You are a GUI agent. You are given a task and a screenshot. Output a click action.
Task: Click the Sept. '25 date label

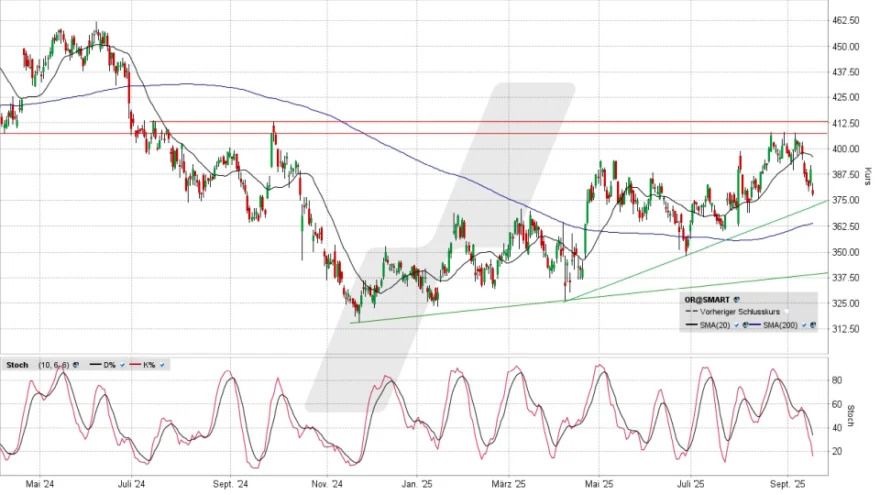coord(789,483)
